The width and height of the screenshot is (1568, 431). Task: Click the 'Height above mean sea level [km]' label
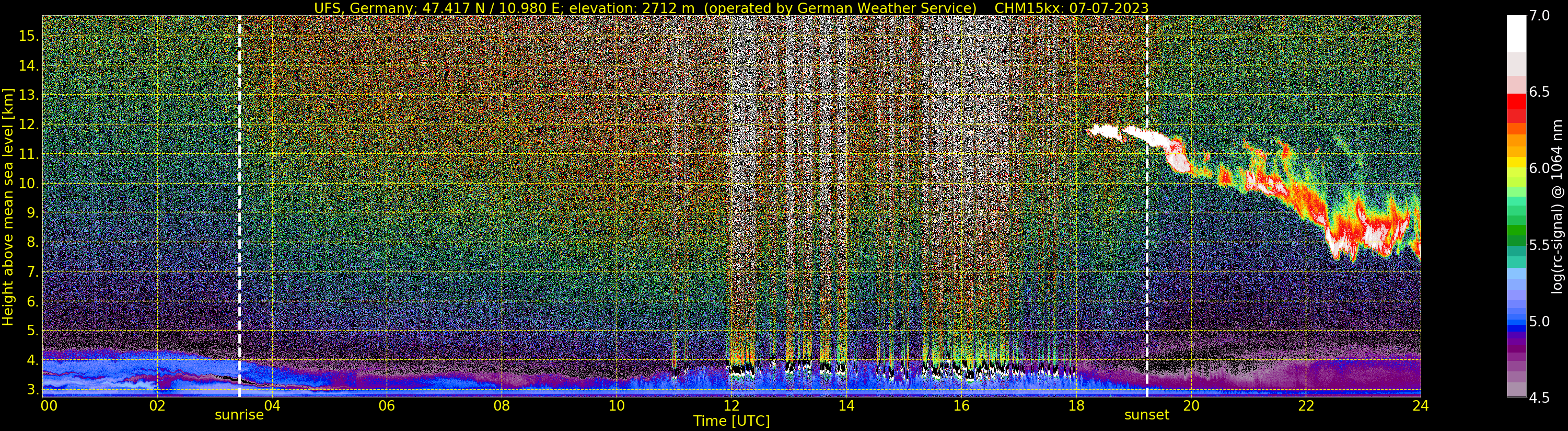(8, 207)
